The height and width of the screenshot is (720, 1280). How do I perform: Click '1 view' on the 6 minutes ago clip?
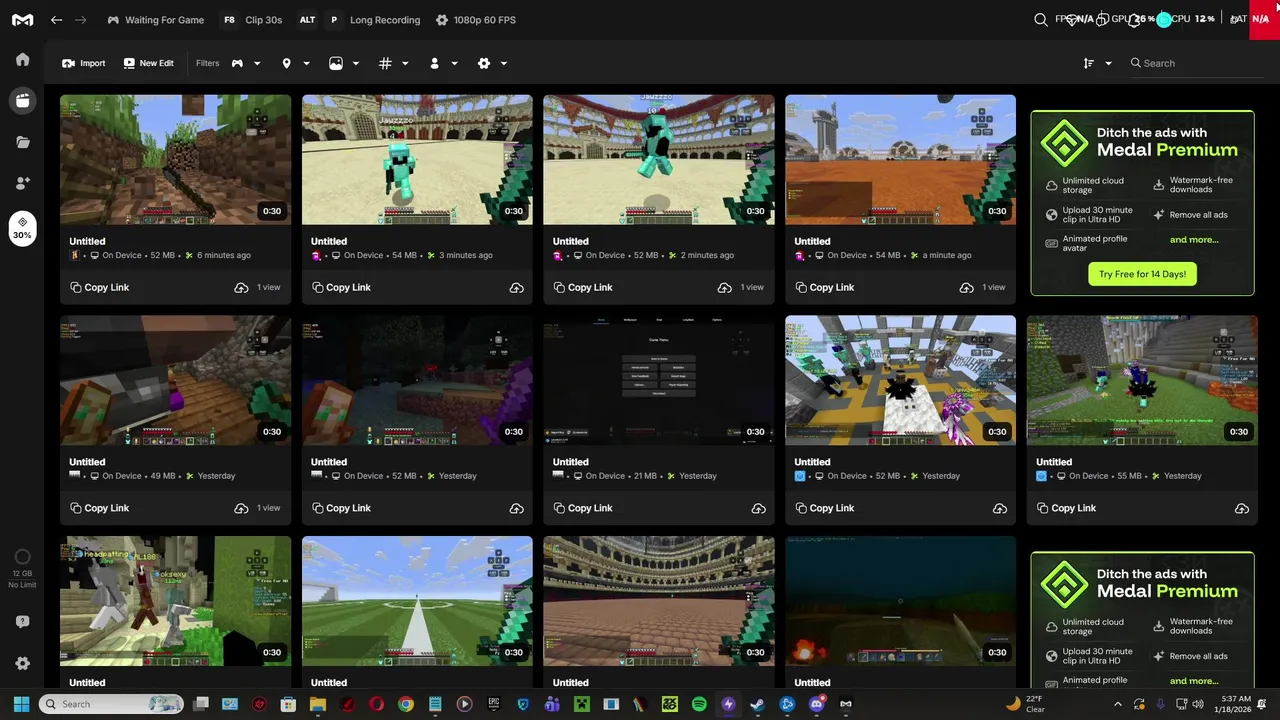tap(268, 288)
